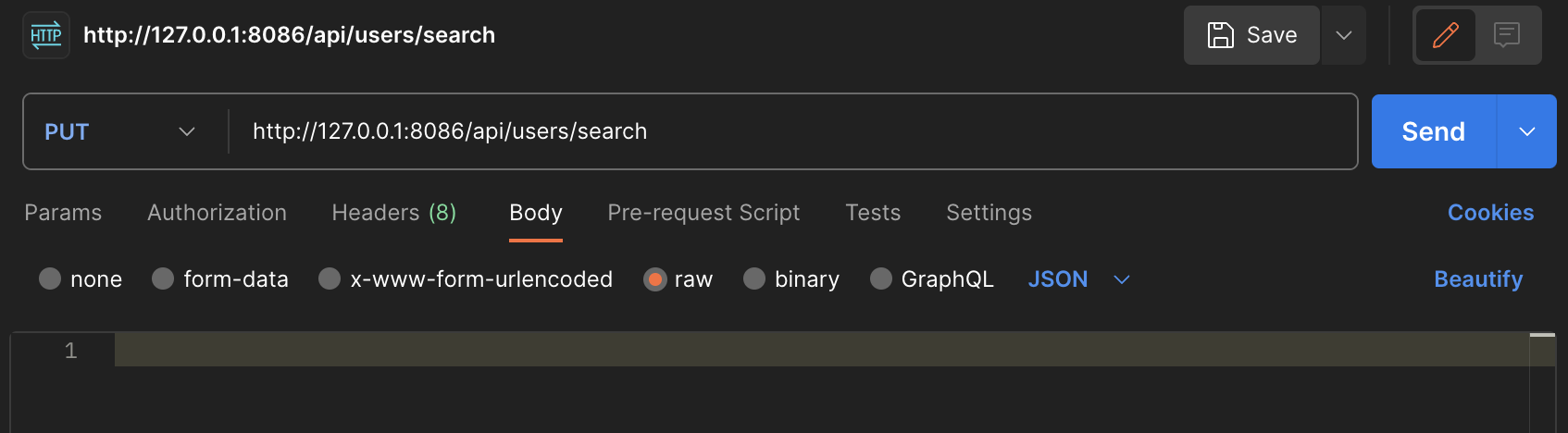Viewport: 1568px width, 433px height.
Task: Expand the Save options arrow
Action: point(1344,35)
